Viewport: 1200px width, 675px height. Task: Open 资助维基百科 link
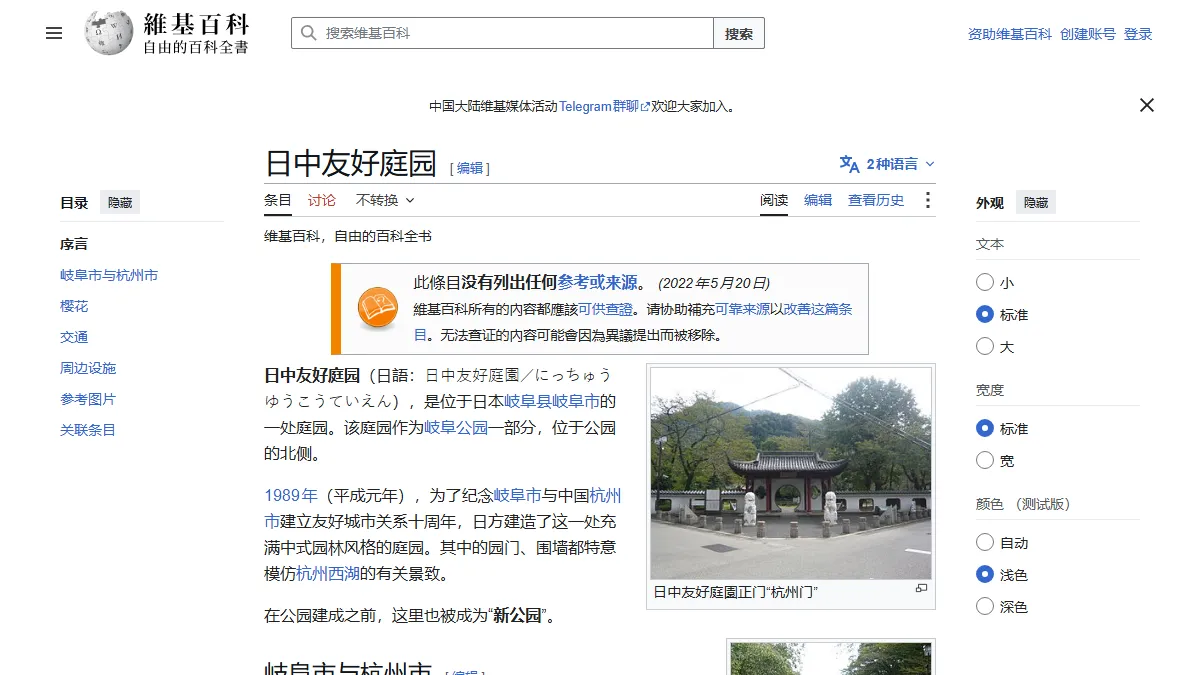(x=1010, y=33)
